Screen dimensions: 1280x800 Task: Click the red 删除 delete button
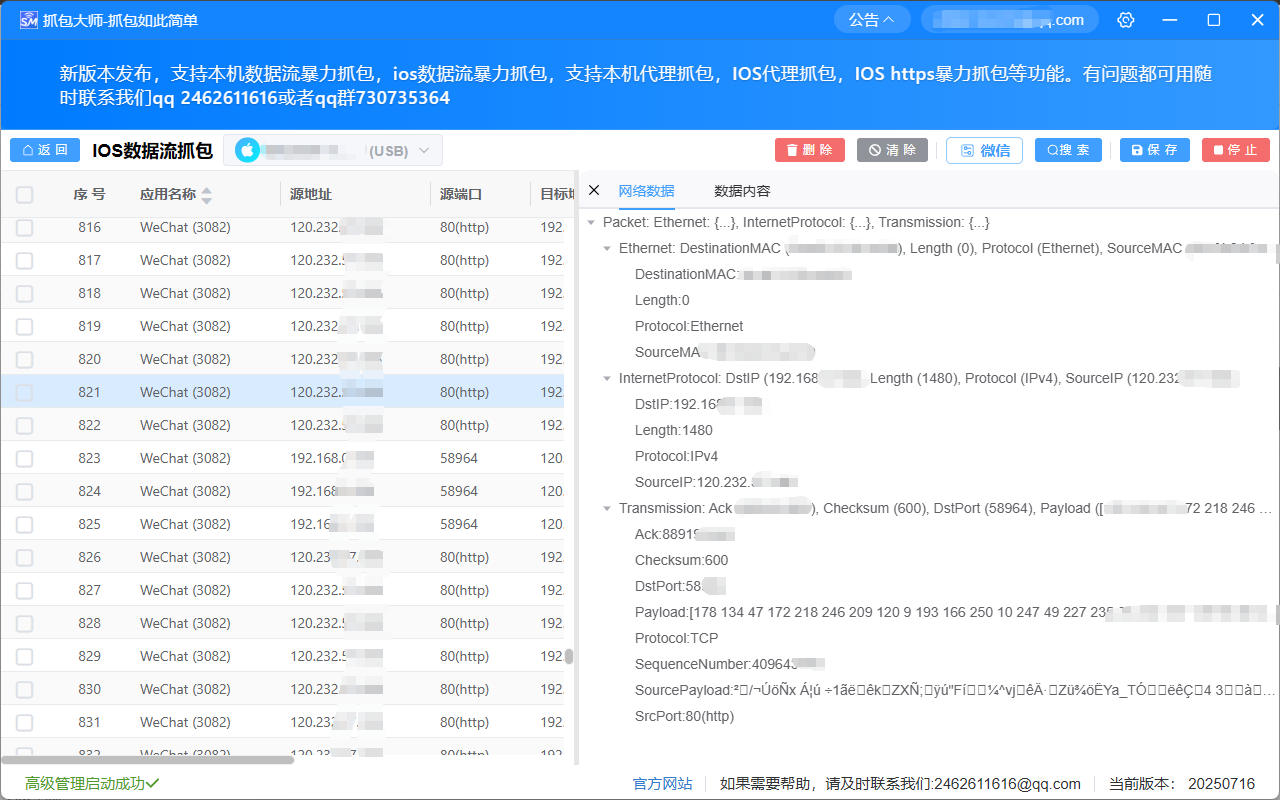tap(810, 150)
